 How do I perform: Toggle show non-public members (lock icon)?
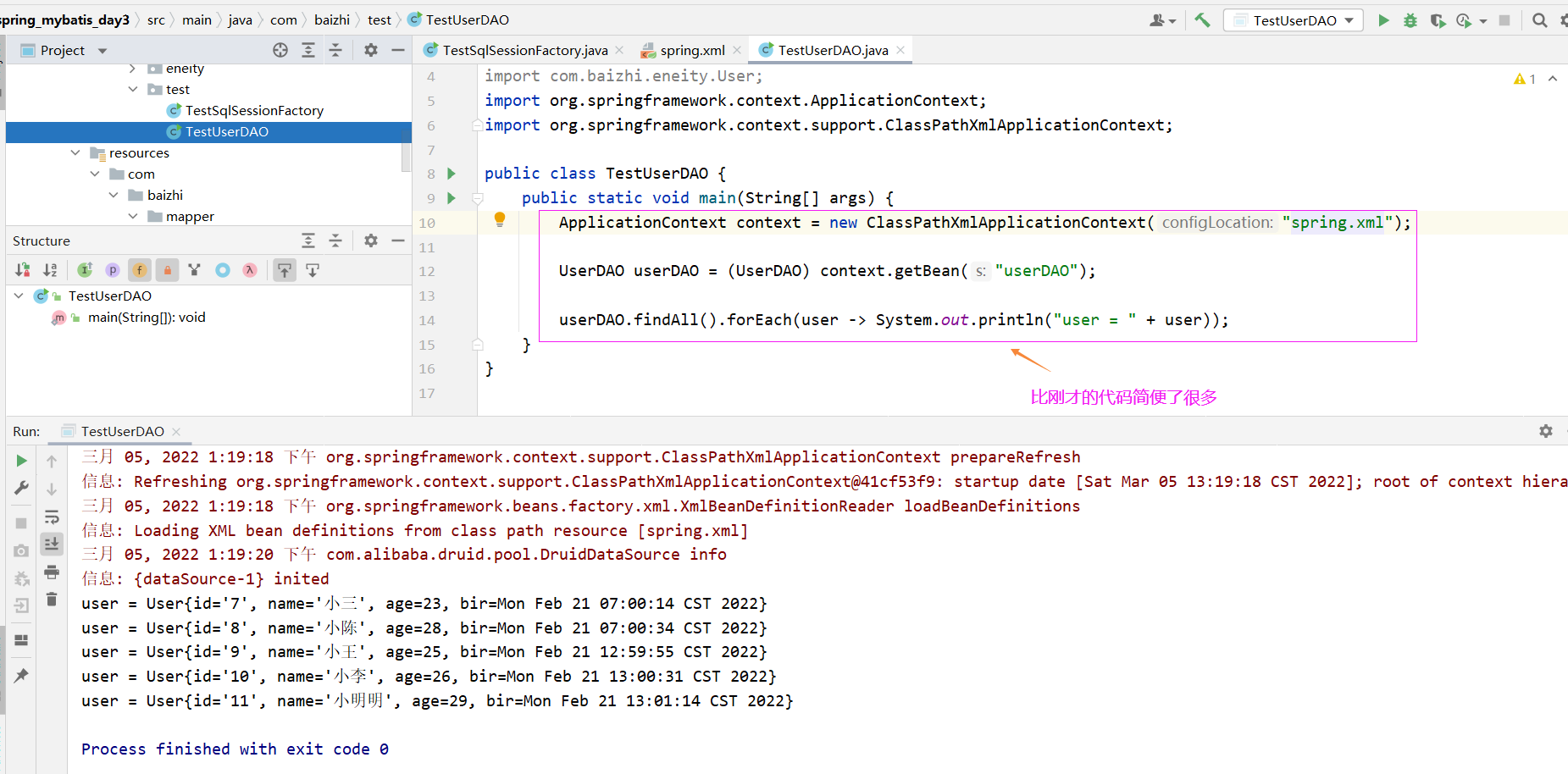168,270
